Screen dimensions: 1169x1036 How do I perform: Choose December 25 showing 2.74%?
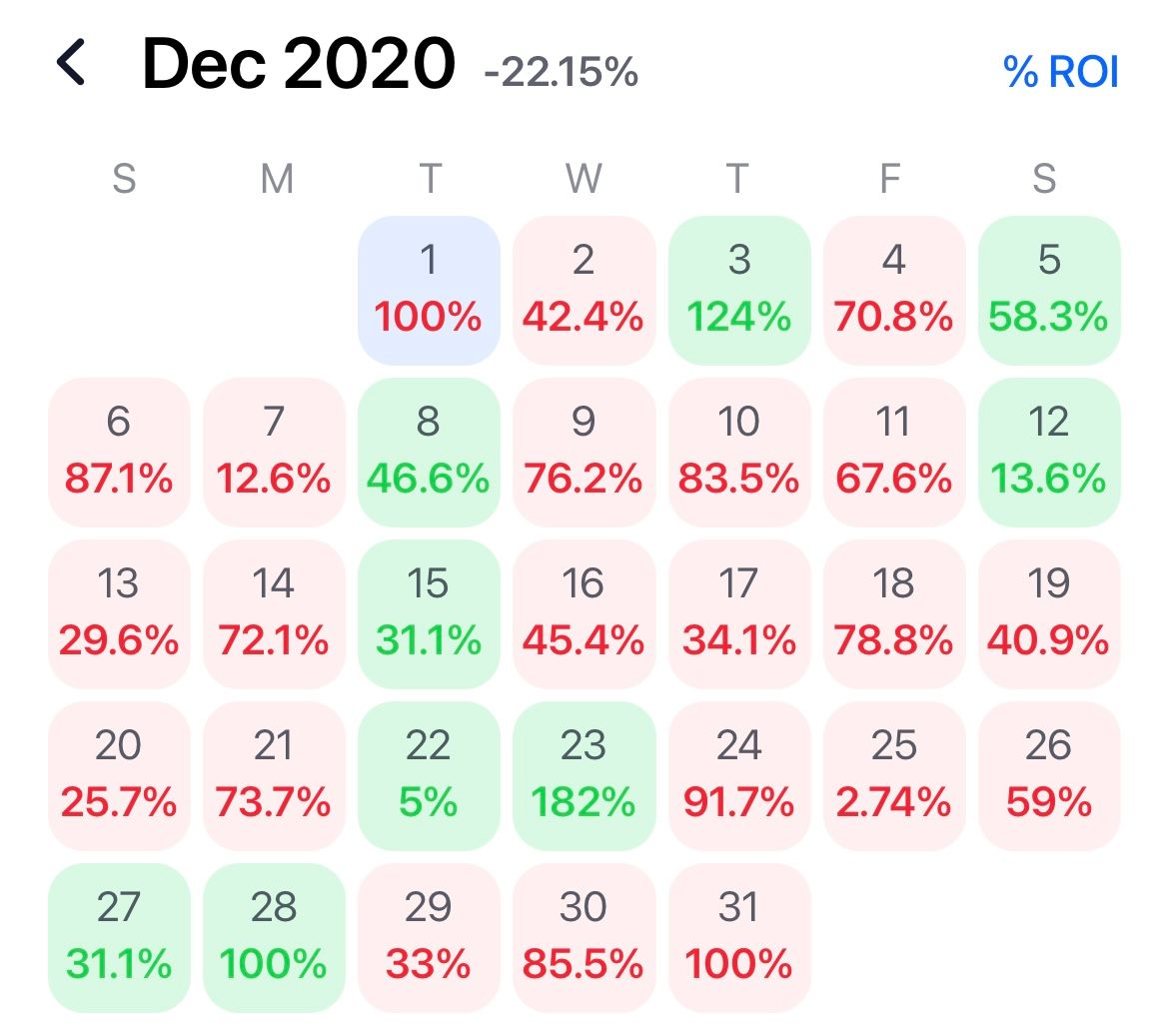click(x=893, y=775)
